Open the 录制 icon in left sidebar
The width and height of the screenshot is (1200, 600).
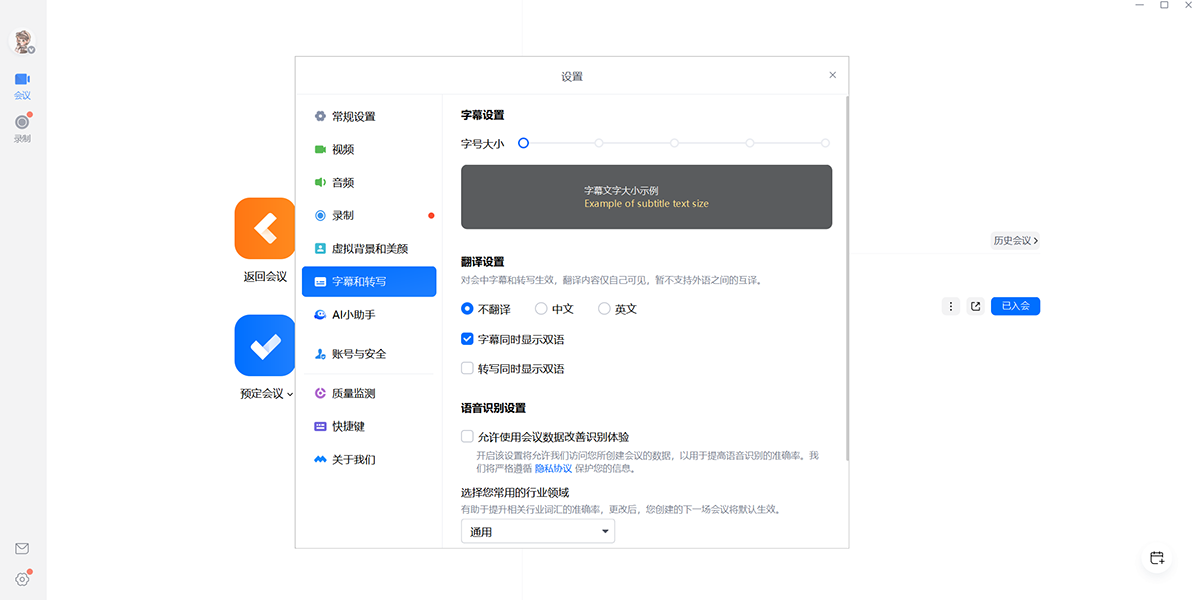22,122
